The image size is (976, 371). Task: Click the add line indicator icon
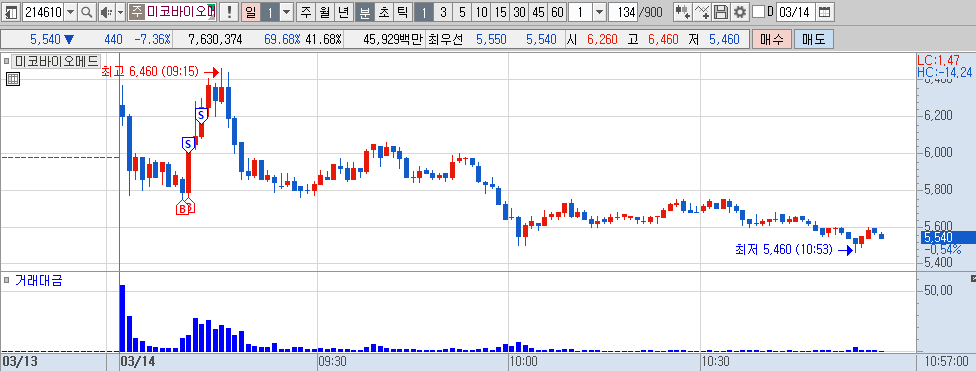pos(702,11)
